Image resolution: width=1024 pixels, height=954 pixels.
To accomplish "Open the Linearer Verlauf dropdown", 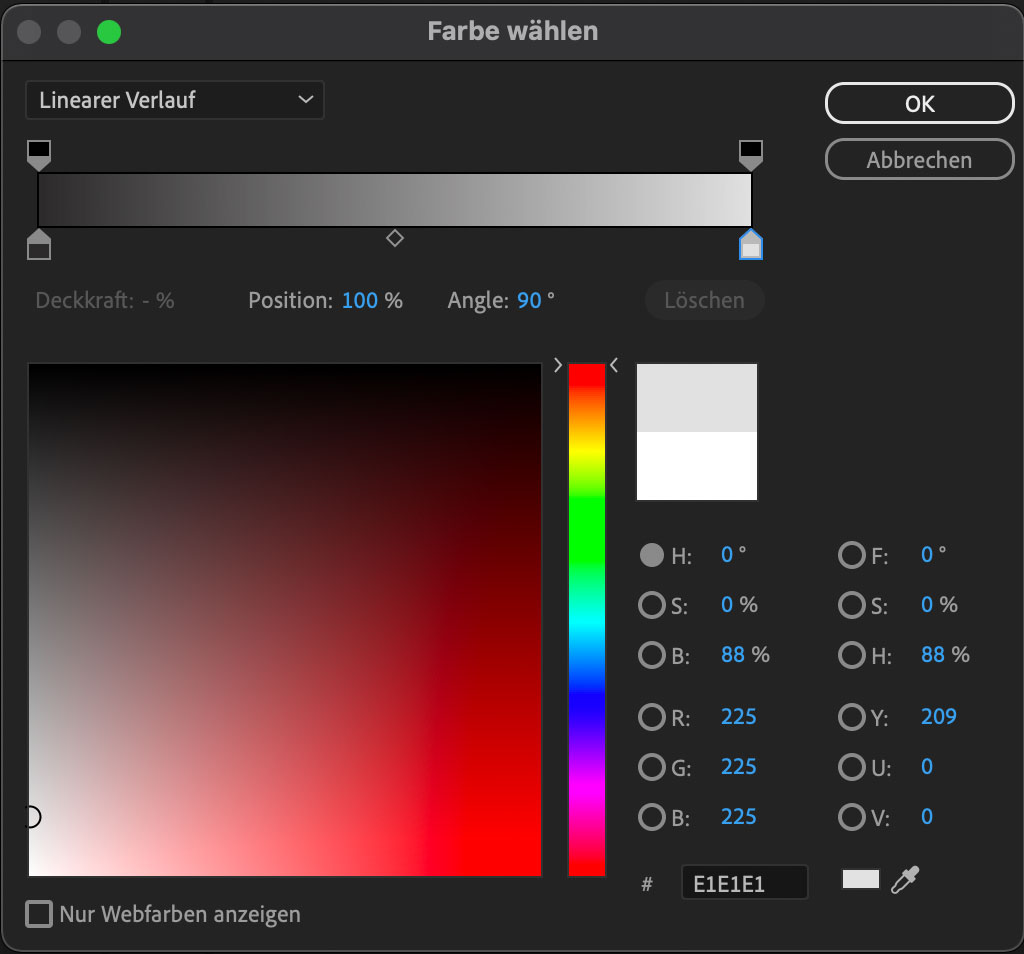I will [x=175, y=100].
